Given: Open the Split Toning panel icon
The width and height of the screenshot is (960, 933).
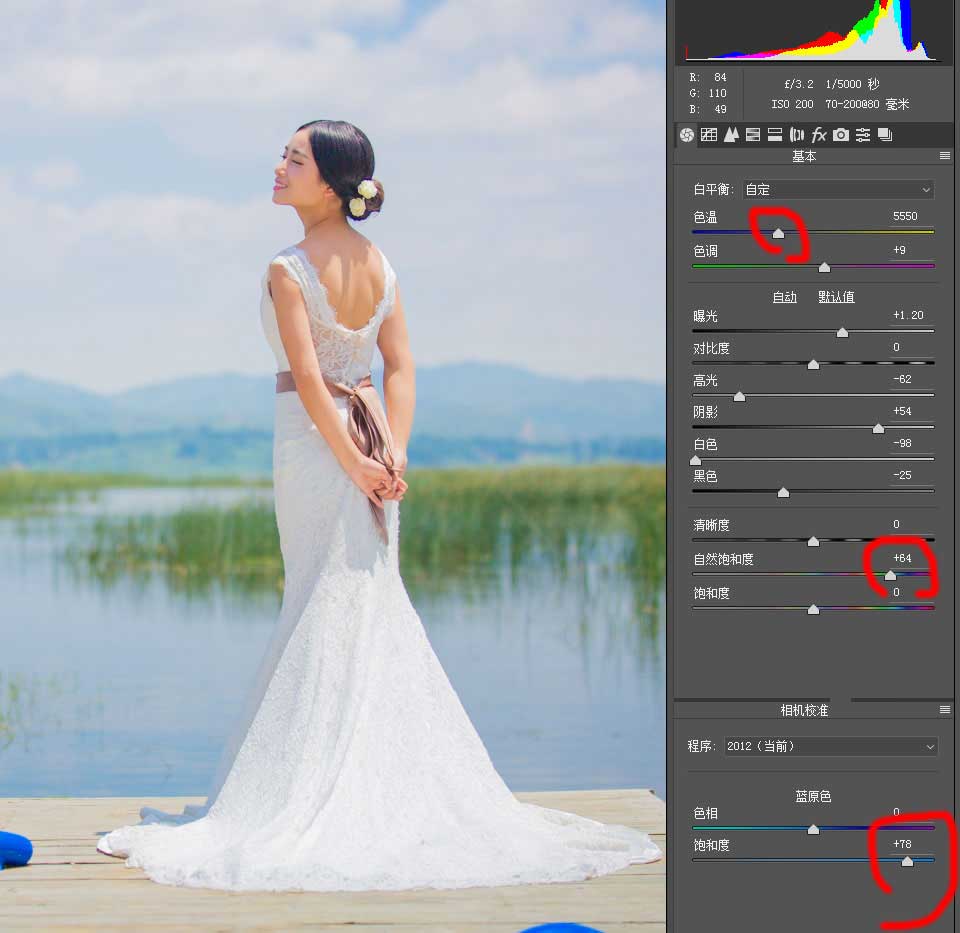Looking at the screenshot, I should click(774, 135).
